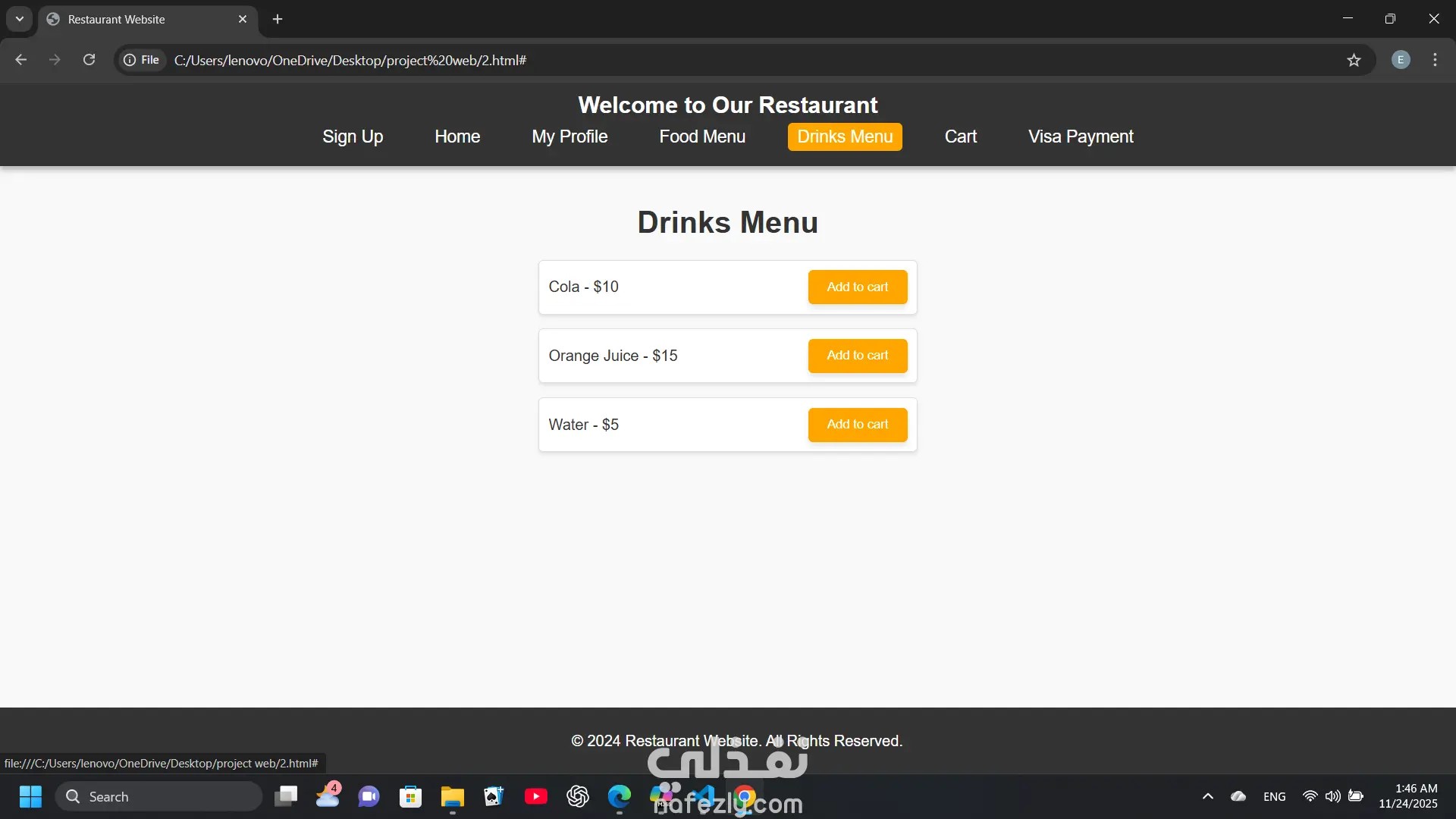Open Chrome three-dot menu

coord(1435,60)
